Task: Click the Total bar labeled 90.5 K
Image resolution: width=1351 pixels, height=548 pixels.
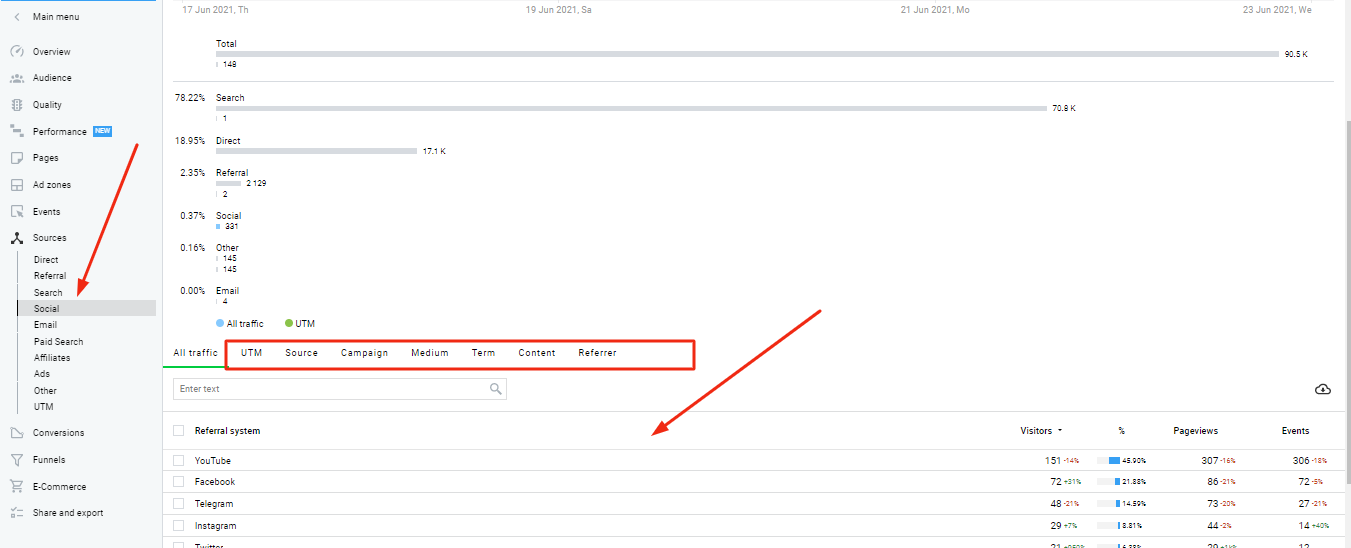Action: 747,54
